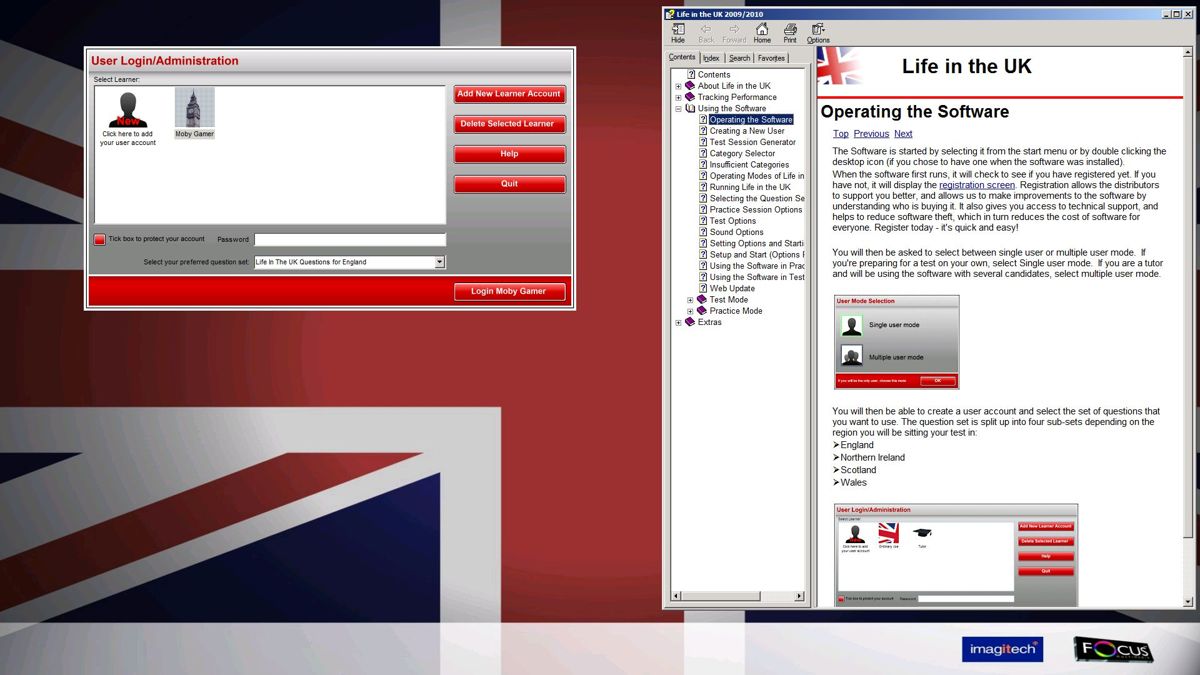1200x675 pixels.
Task: Select Operating Modes of Life in topic
Action: click(757, 176)
